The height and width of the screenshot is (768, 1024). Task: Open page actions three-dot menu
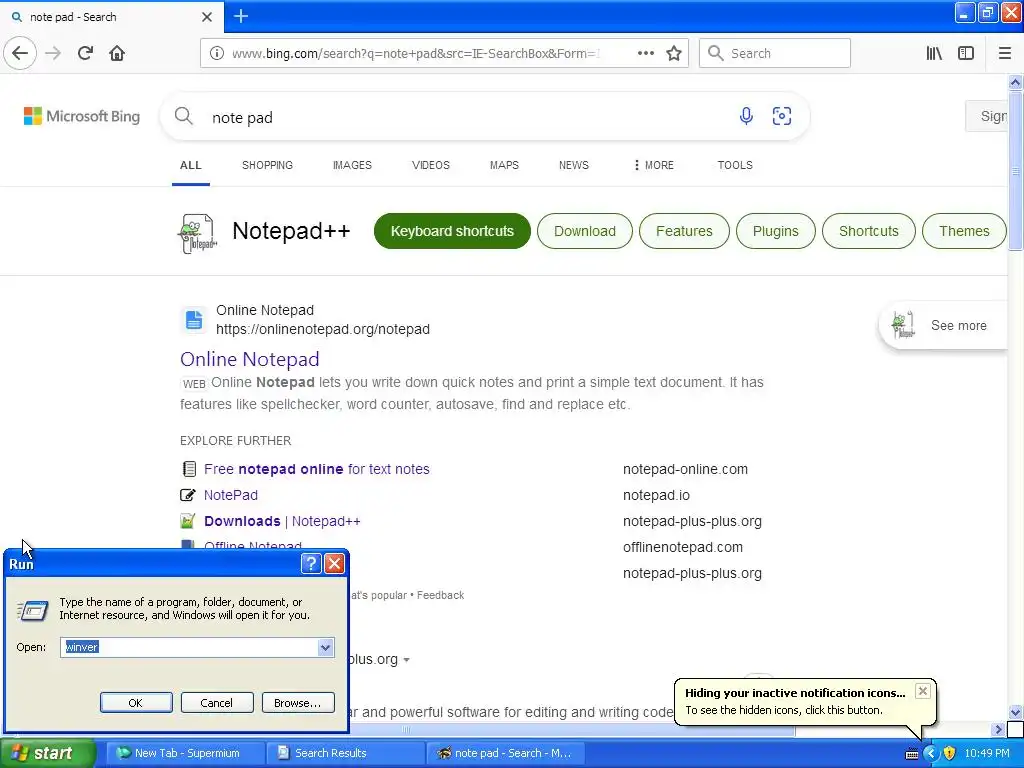coord(645,53)
